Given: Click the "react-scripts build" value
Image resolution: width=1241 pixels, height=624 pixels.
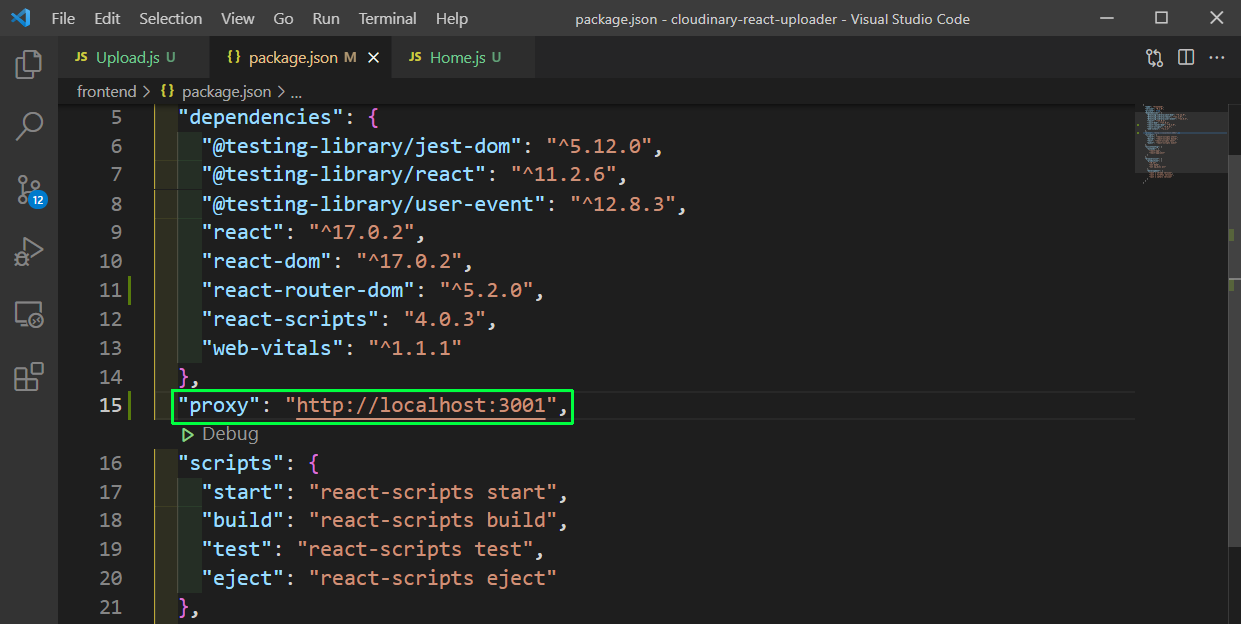Looking at the screenshot, I should (x=433, y=520).
